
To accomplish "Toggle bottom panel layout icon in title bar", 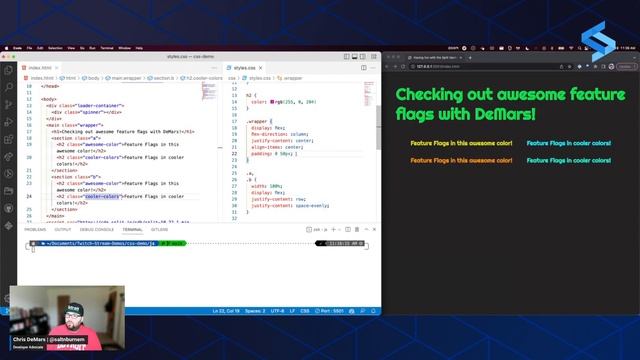I will click(355, 57).
